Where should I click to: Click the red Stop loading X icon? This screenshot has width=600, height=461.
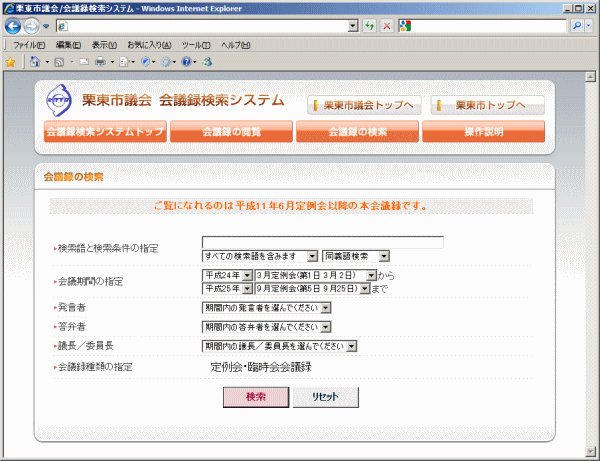pos(387,26)
